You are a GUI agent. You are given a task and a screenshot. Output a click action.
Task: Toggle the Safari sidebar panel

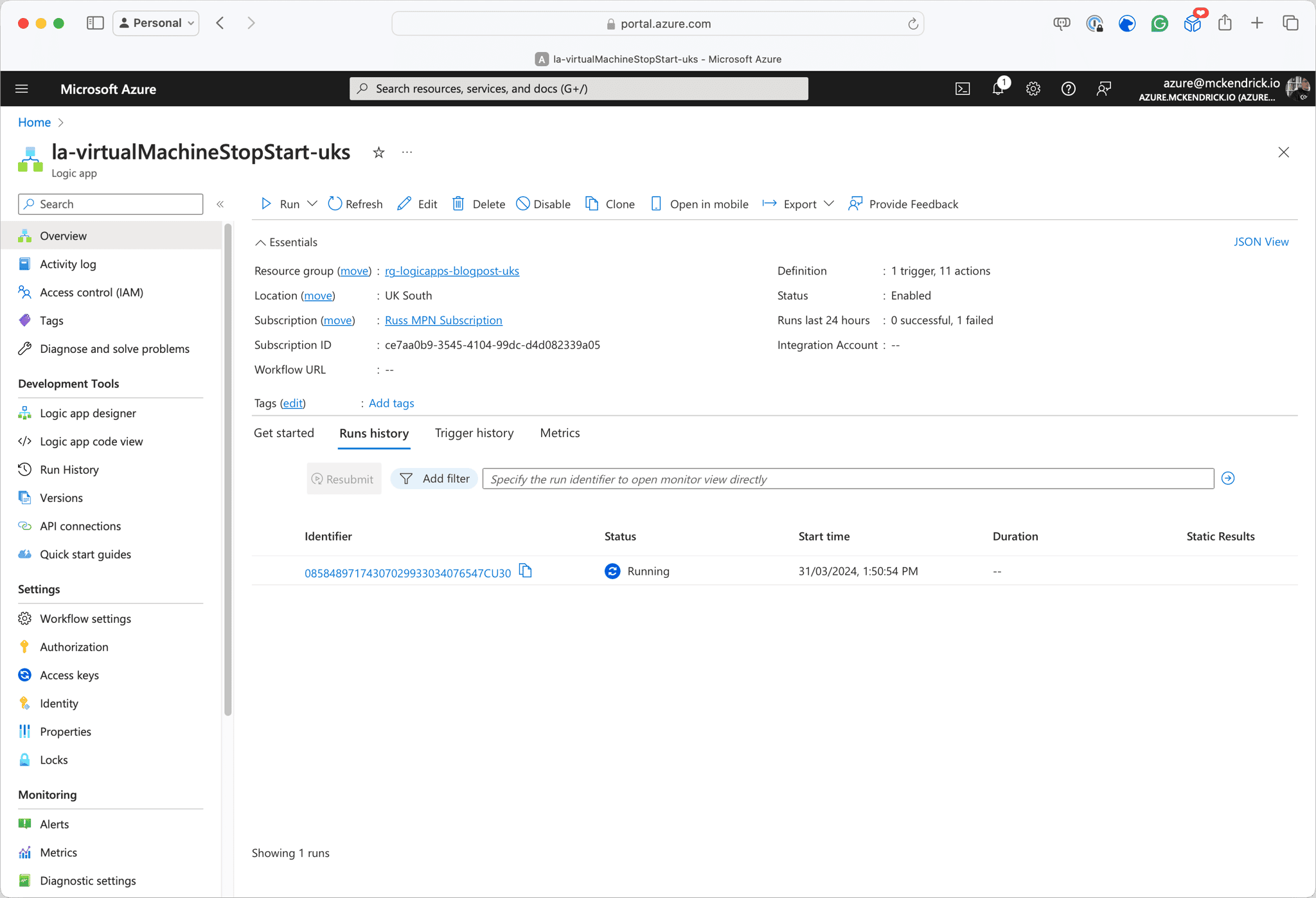[x=95, y=23]
